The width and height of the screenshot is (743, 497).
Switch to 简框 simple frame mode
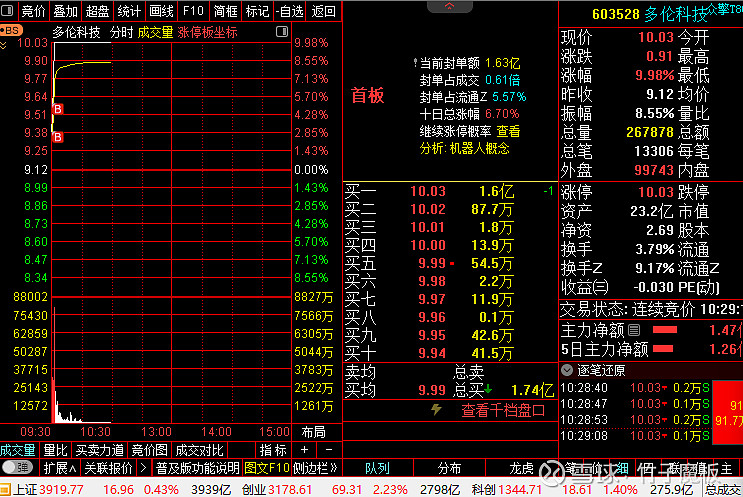226,11
